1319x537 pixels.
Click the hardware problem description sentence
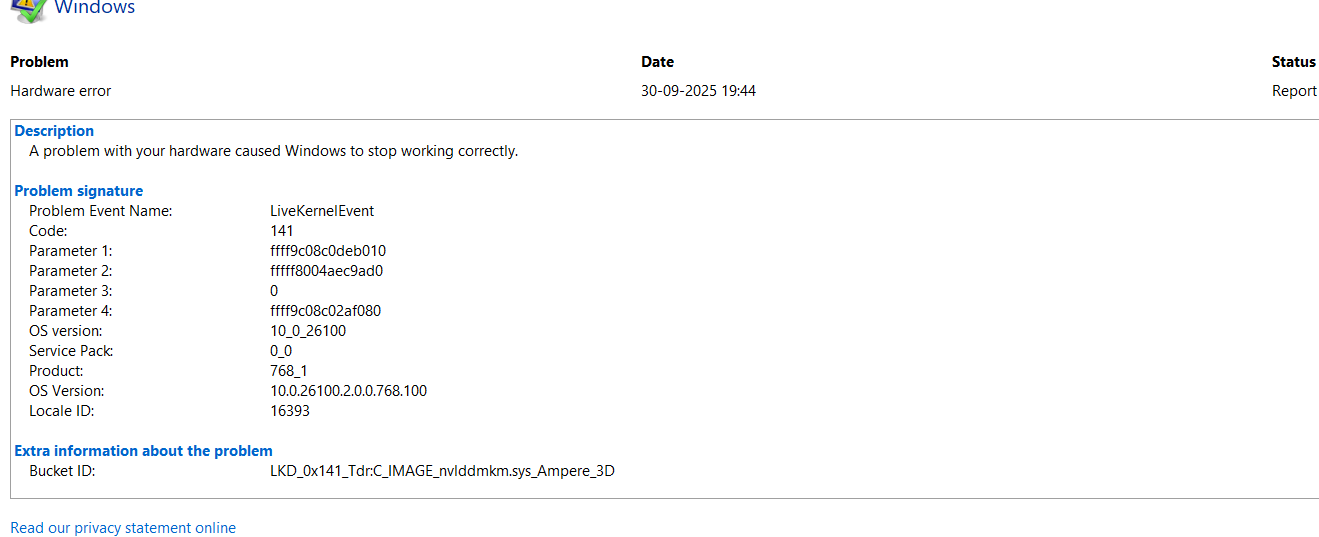(273, 151)
